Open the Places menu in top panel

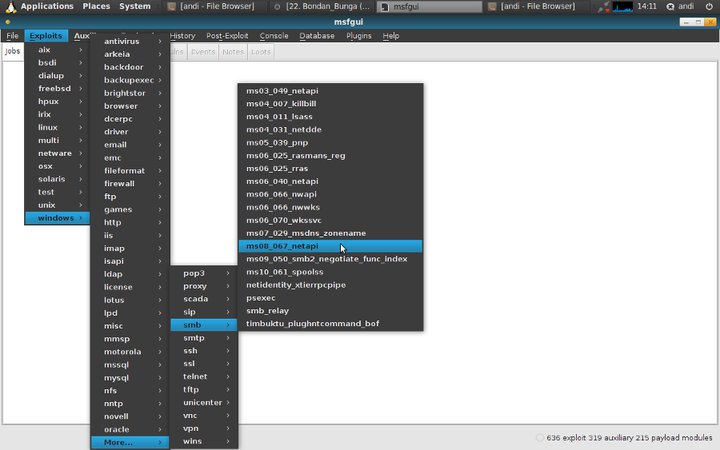pos(97,6)
